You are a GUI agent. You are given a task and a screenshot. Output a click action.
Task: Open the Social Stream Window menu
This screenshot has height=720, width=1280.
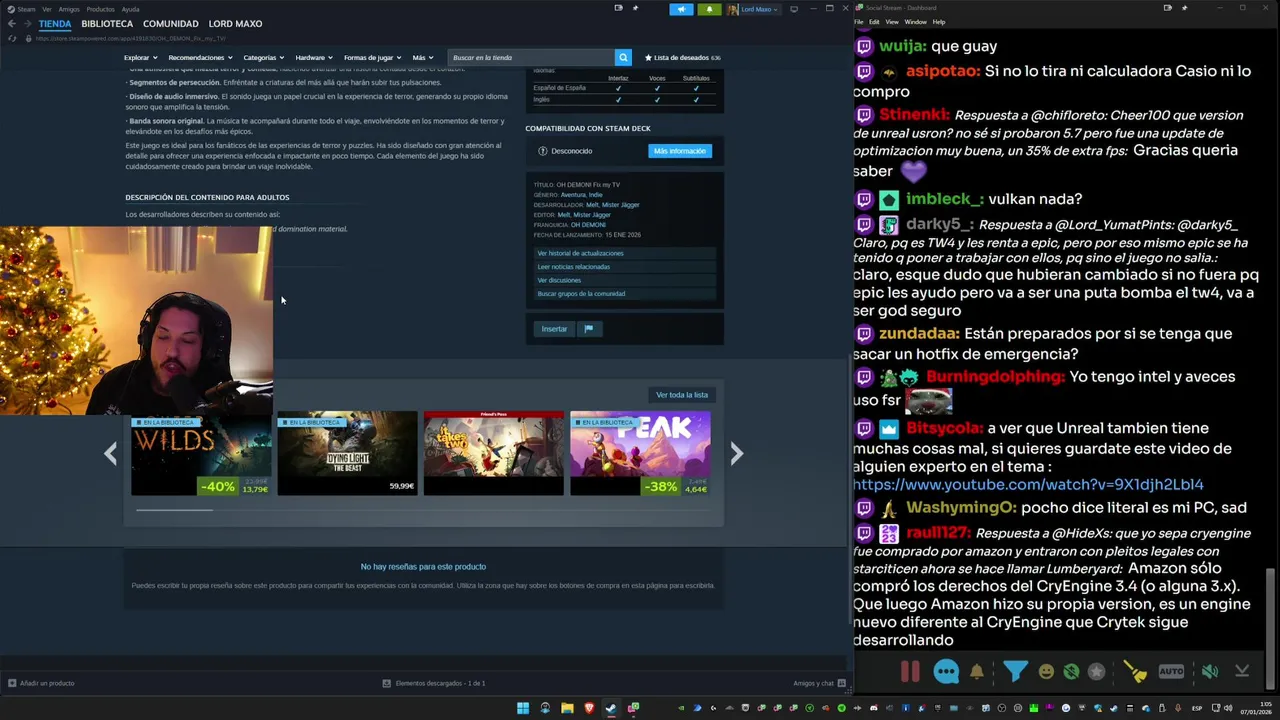pos(915,22)
